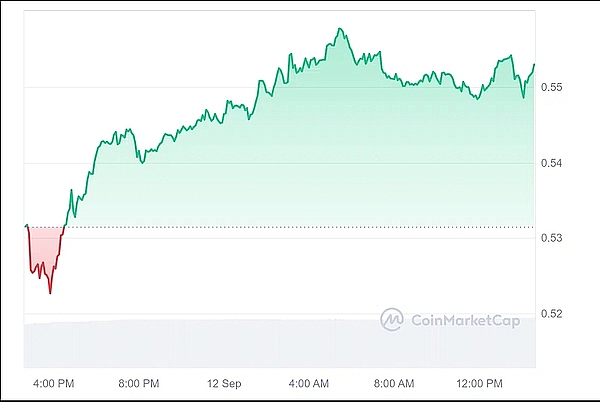The image size is (600, 402).
Task: Click the 0.55 horizontal gridline
Action: click(x=280, y=88)
